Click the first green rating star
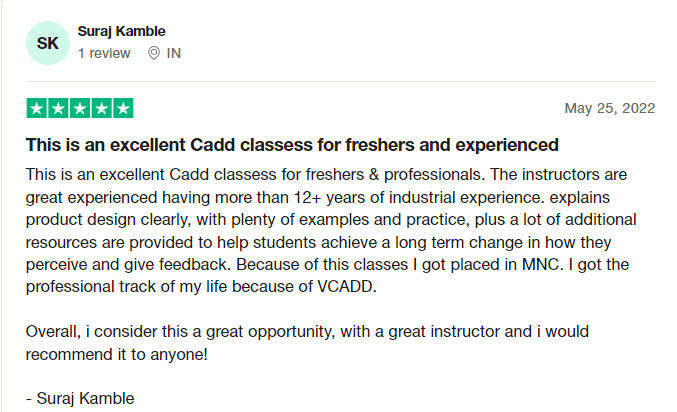The height and width of the screenshot is (412, 677). pyautogui.click(x=37, y=108)
